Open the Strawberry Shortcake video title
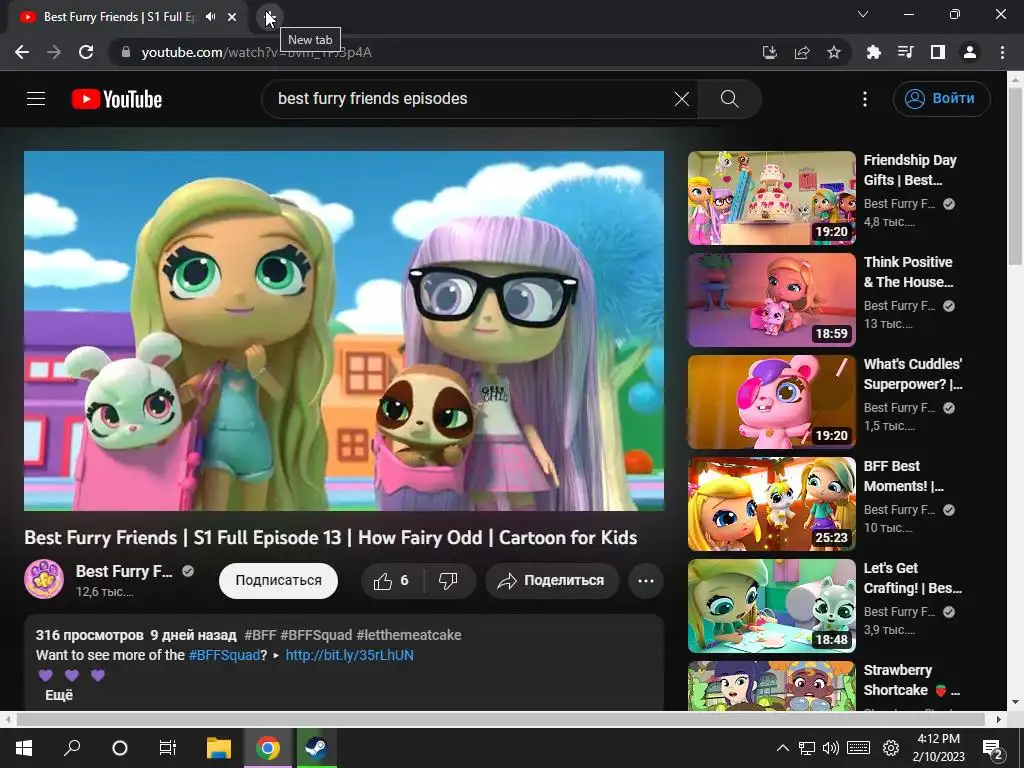 pyautogui.click(x=912, y=680)
